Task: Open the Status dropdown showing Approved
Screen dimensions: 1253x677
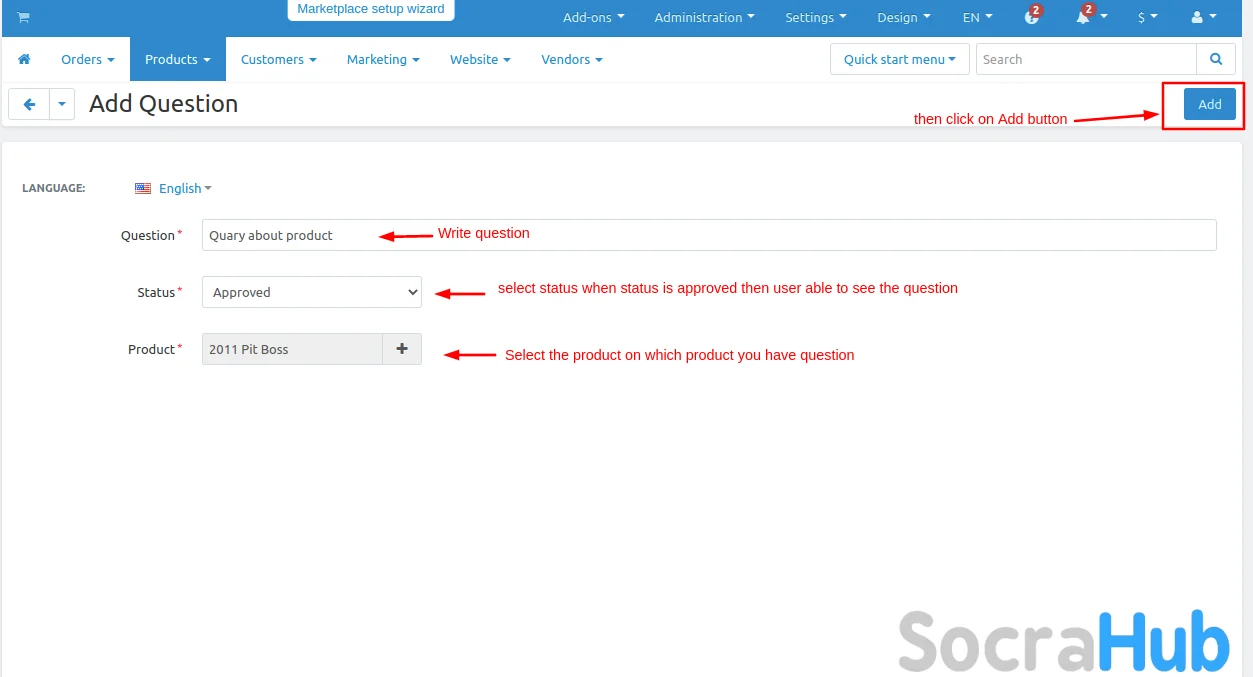Action: point(312,292)
